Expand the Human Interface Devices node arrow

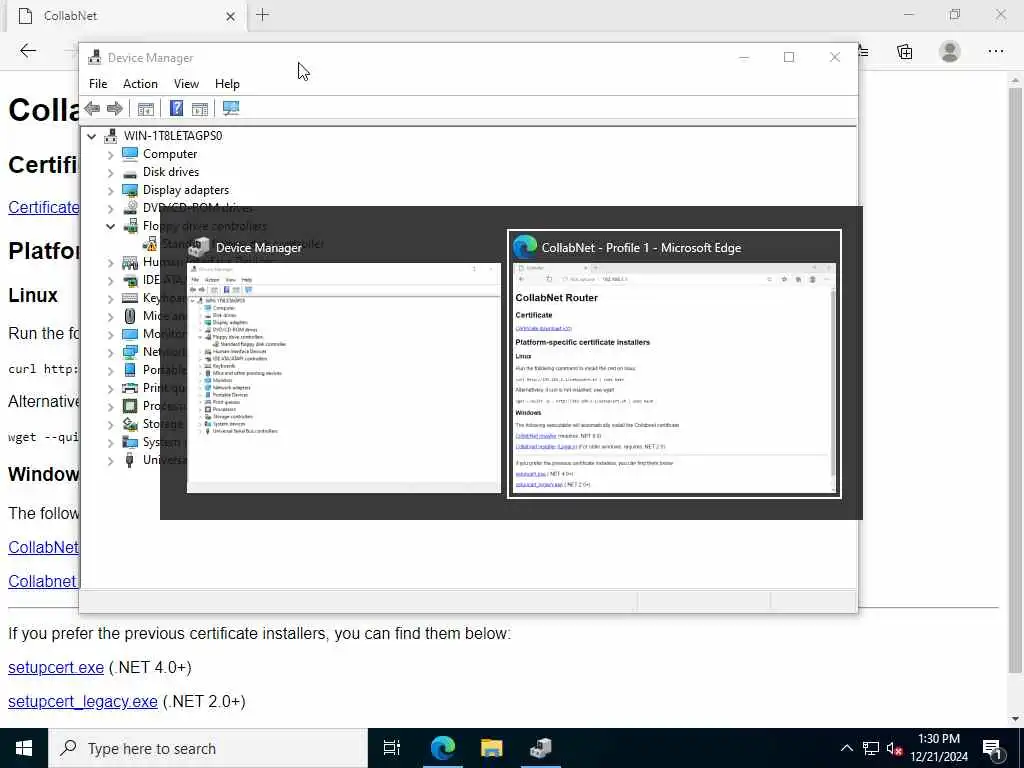110,263
